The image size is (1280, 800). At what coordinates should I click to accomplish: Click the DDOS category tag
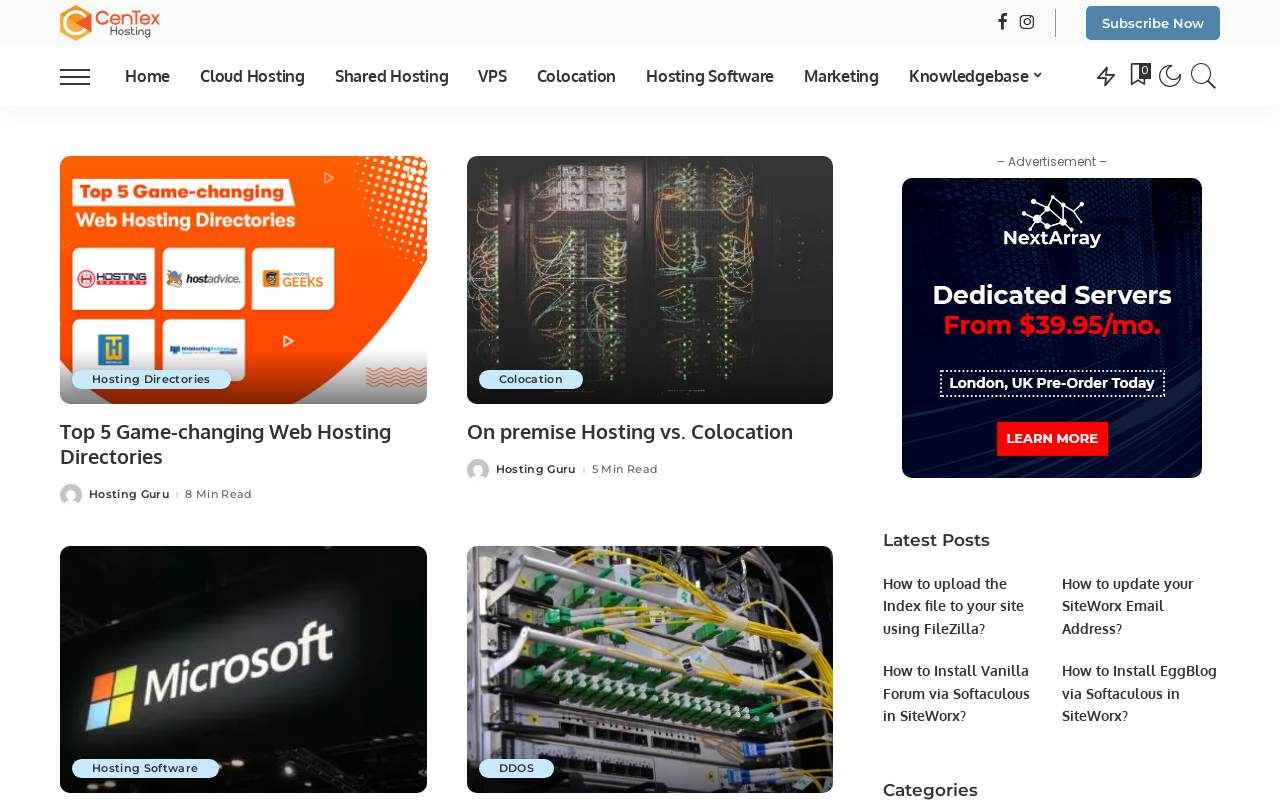pos(516,768)
